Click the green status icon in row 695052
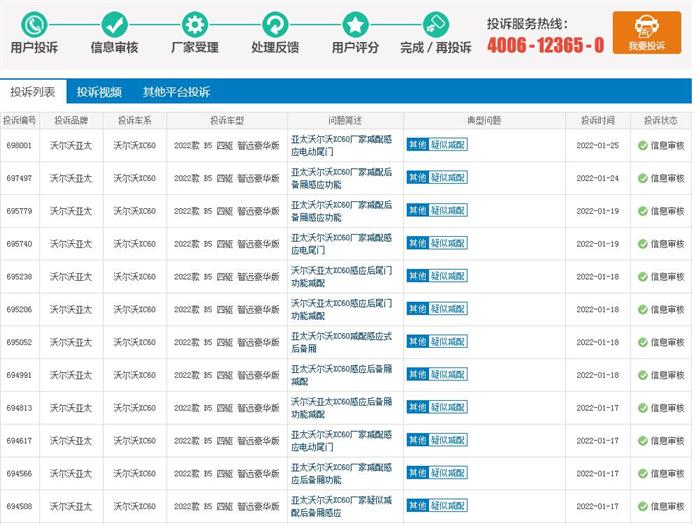The width and height of the screenshot is (700, 525). pyautogui.click(x=642, y=342)
